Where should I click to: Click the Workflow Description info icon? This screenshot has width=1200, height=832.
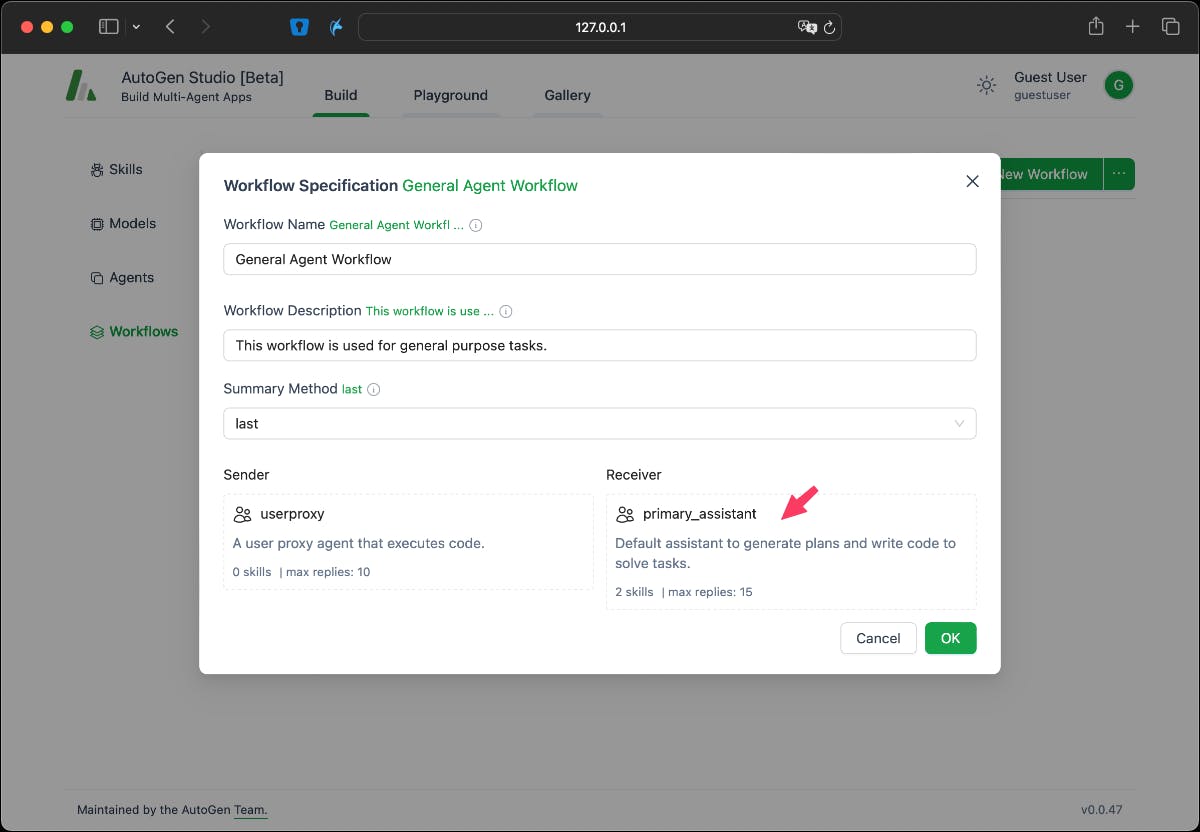tap(506, 311)
